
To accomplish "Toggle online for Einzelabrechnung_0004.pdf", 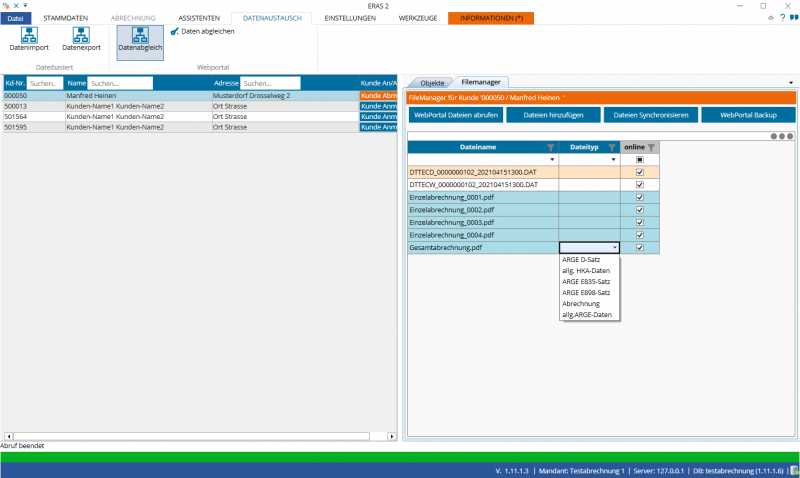I will [640, 235].
